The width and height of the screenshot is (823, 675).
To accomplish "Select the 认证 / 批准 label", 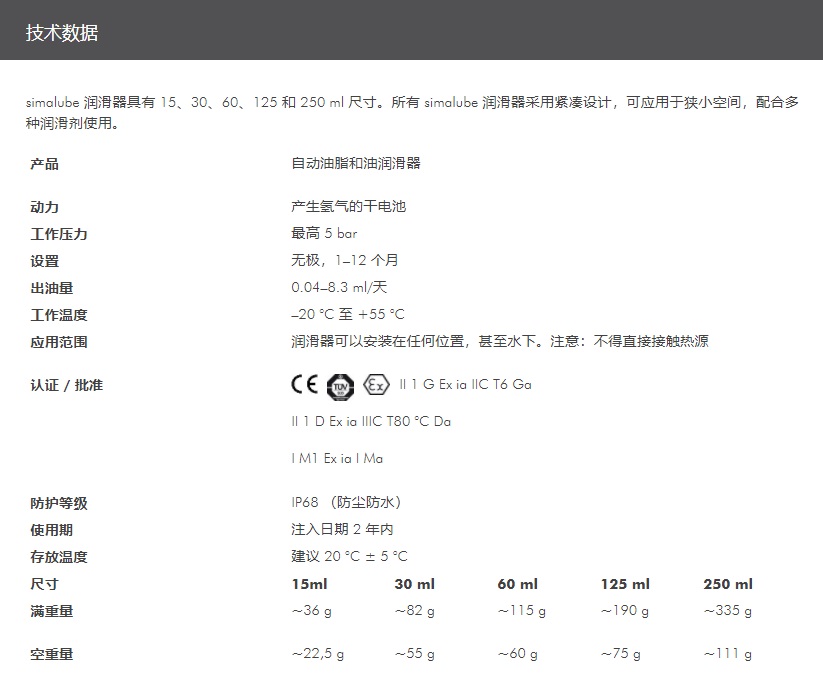I will 67,385.
